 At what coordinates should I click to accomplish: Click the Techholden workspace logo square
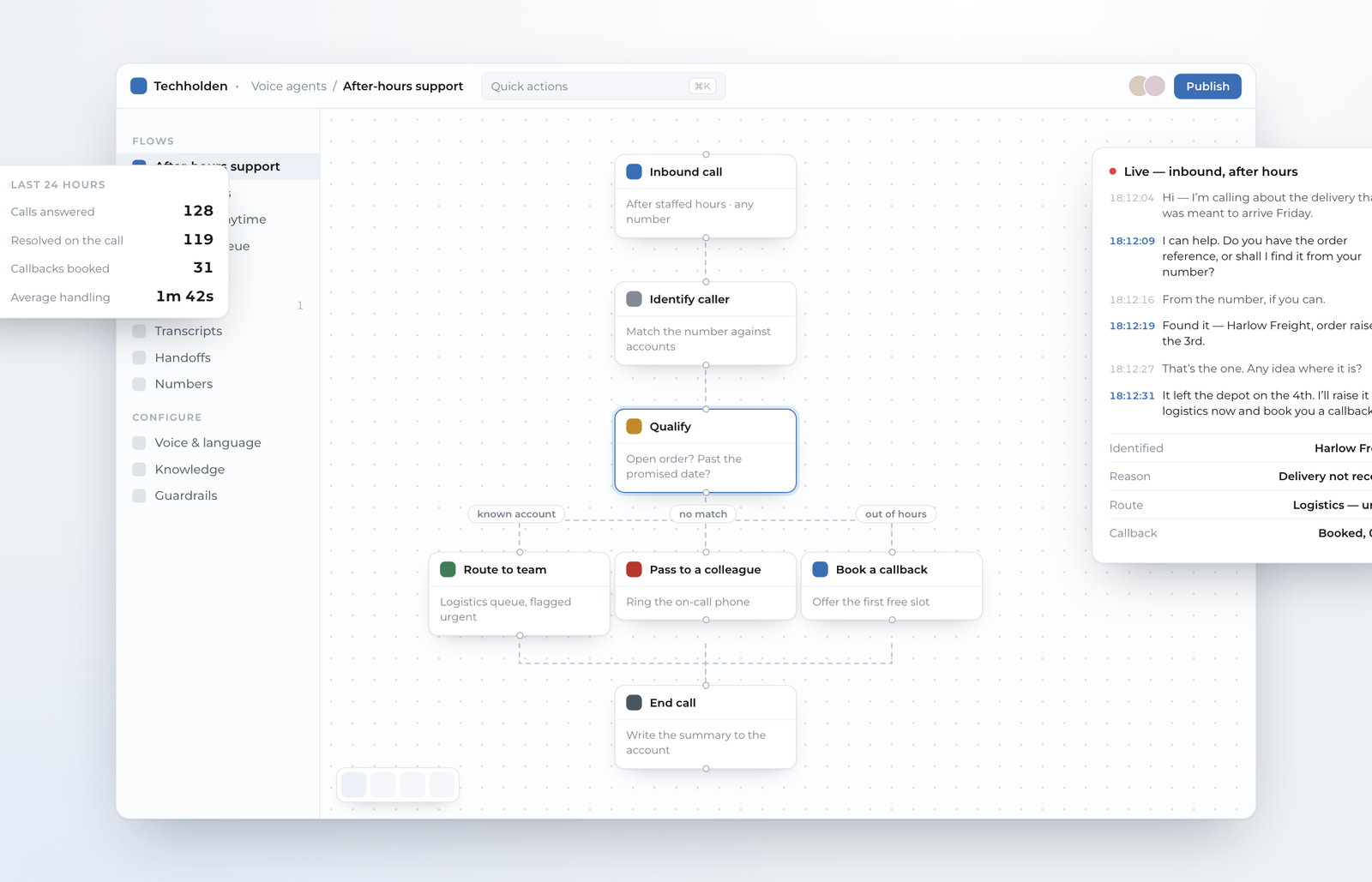[138, 86]
